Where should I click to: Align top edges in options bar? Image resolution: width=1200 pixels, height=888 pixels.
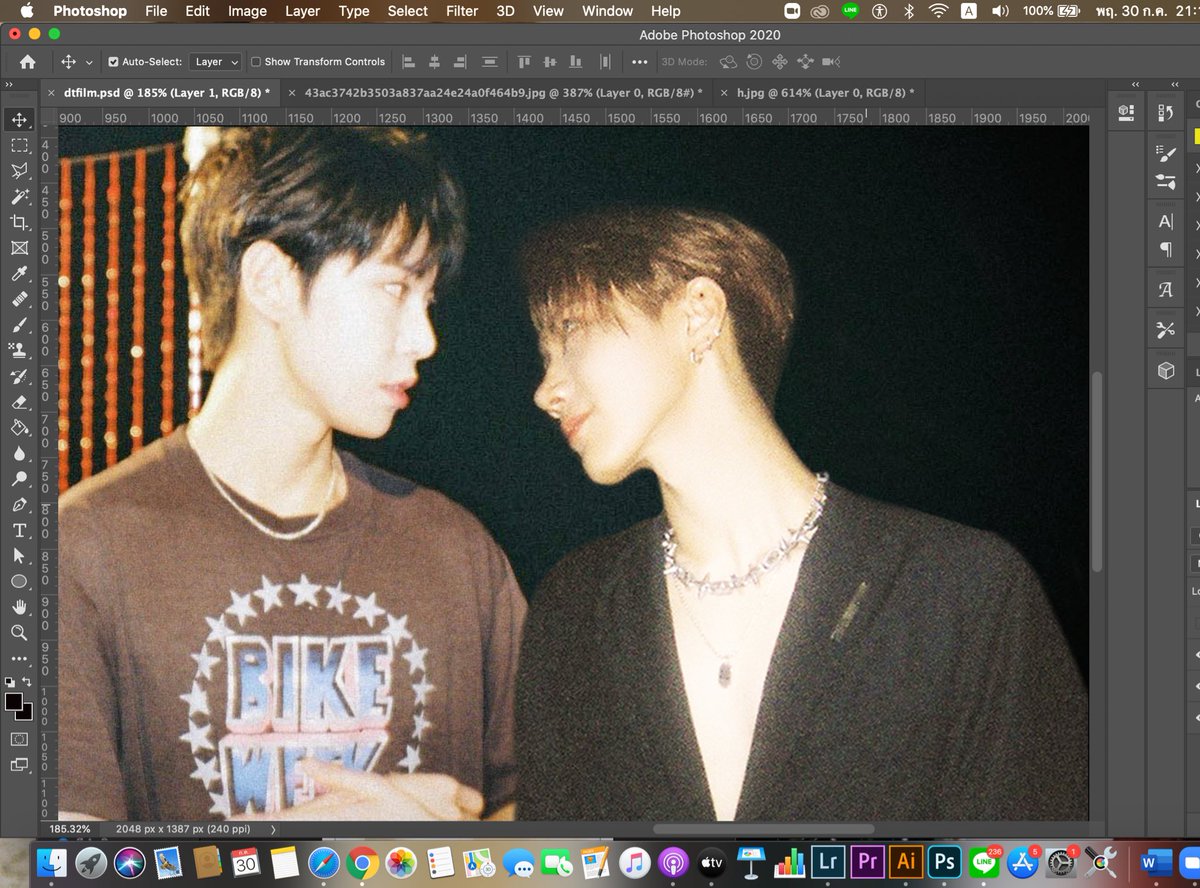tap(524, 62)
